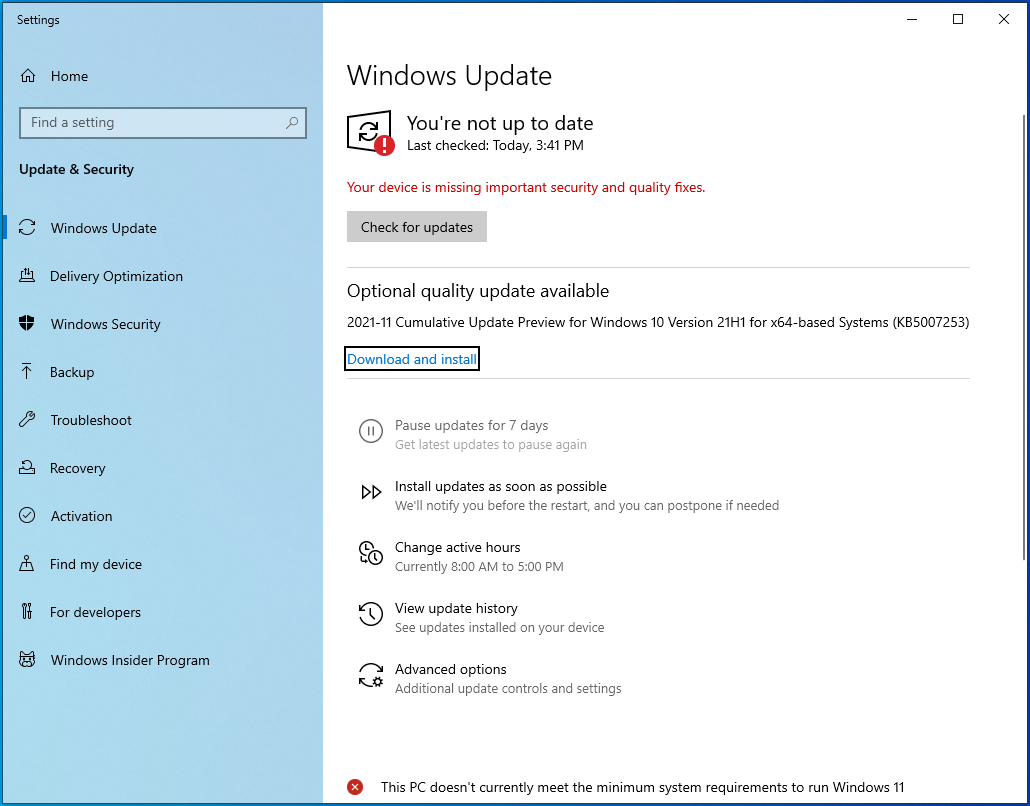Select the Backup icon in the sidebar
1030x806 pixels.
[28, 372]
